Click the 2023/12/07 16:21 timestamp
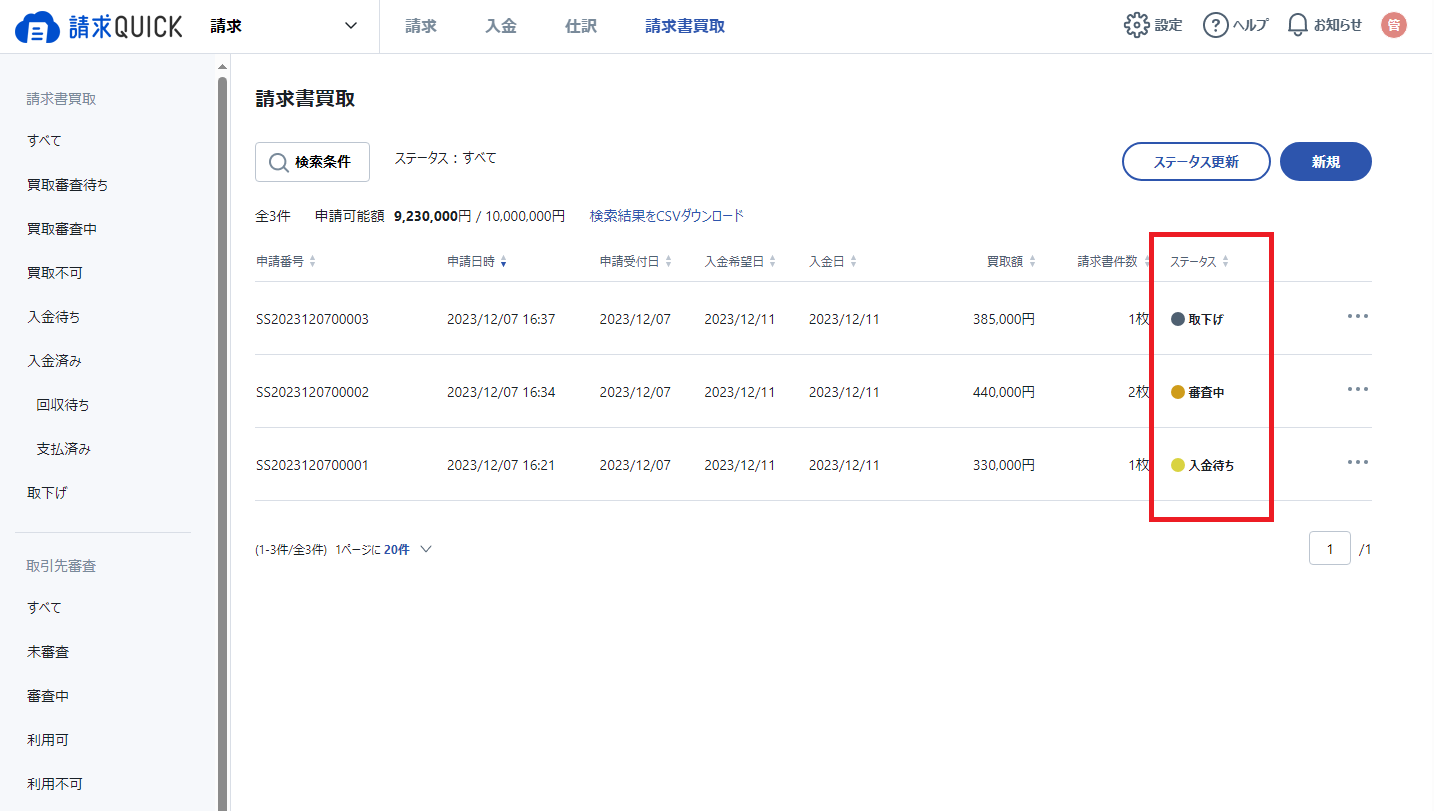Screen dimensions: 1434x811 click(501, 465)
